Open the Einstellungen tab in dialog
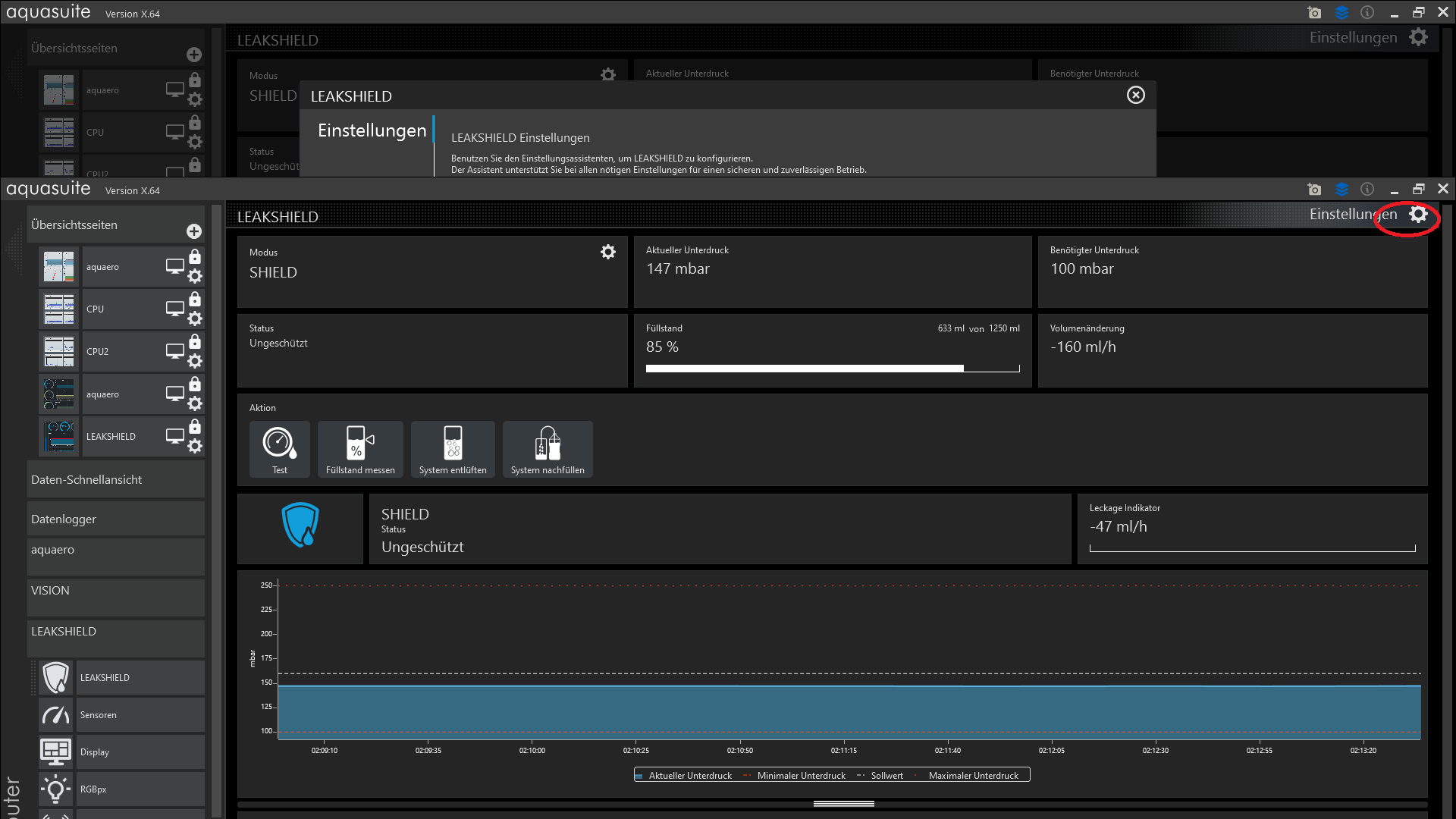Viewport: 1456px width, 819px height. tap(372, 130)
